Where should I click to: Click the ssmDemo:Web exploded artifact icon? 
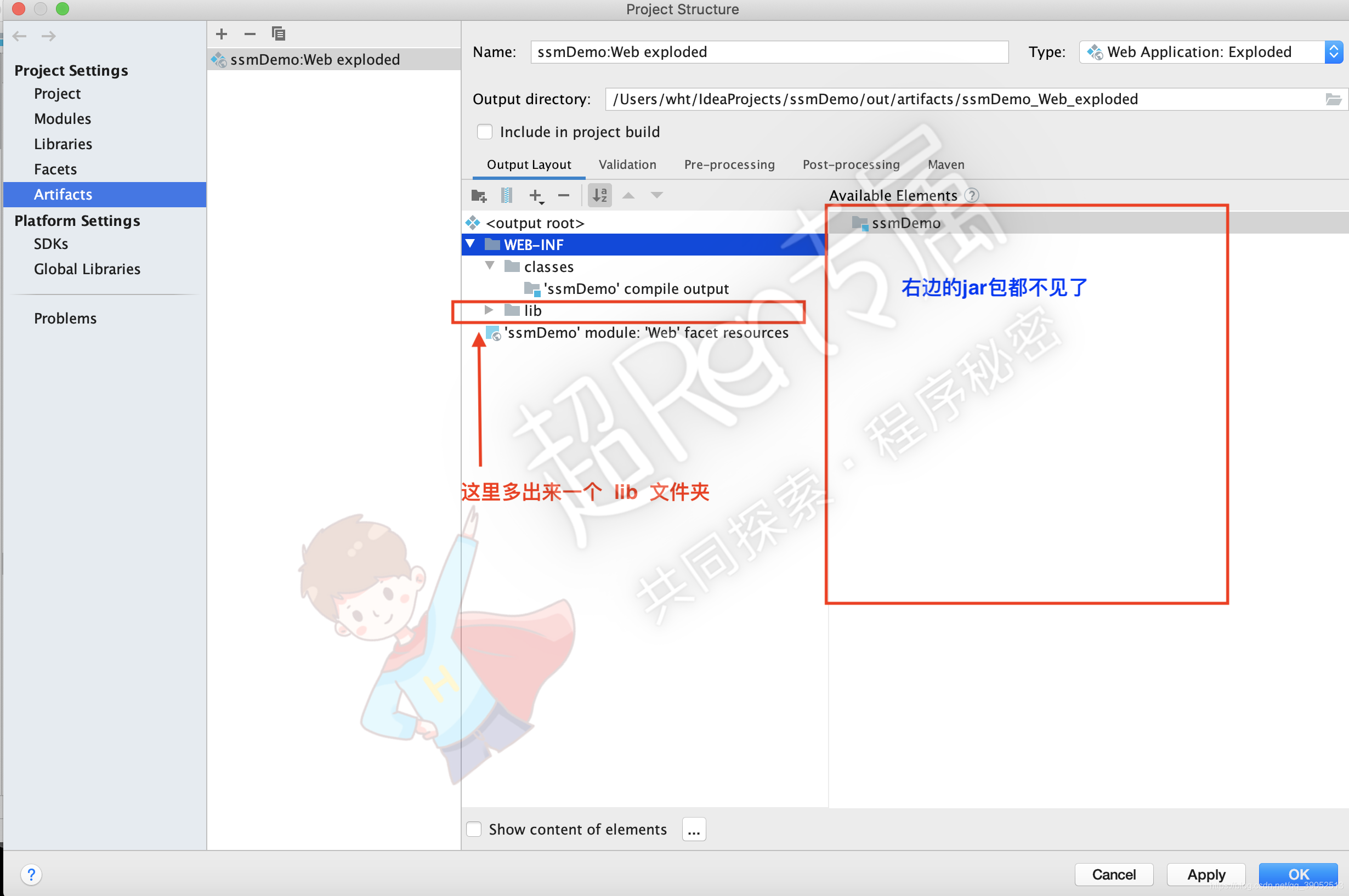[x=219, y=60]
